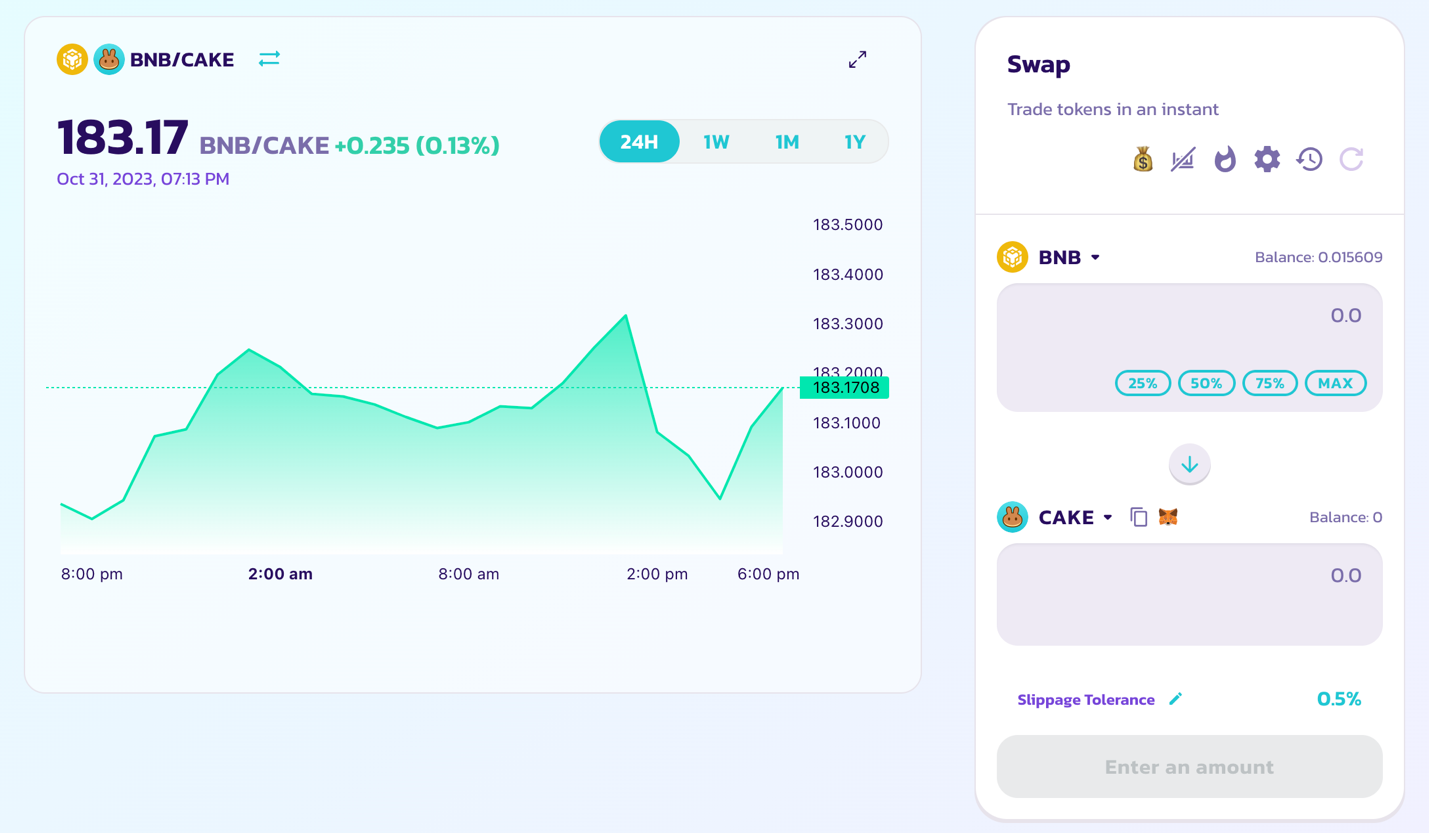Click the 183.3000 price axis label
The height and width of the screenshot is (837, 1430).
point(848,324)
